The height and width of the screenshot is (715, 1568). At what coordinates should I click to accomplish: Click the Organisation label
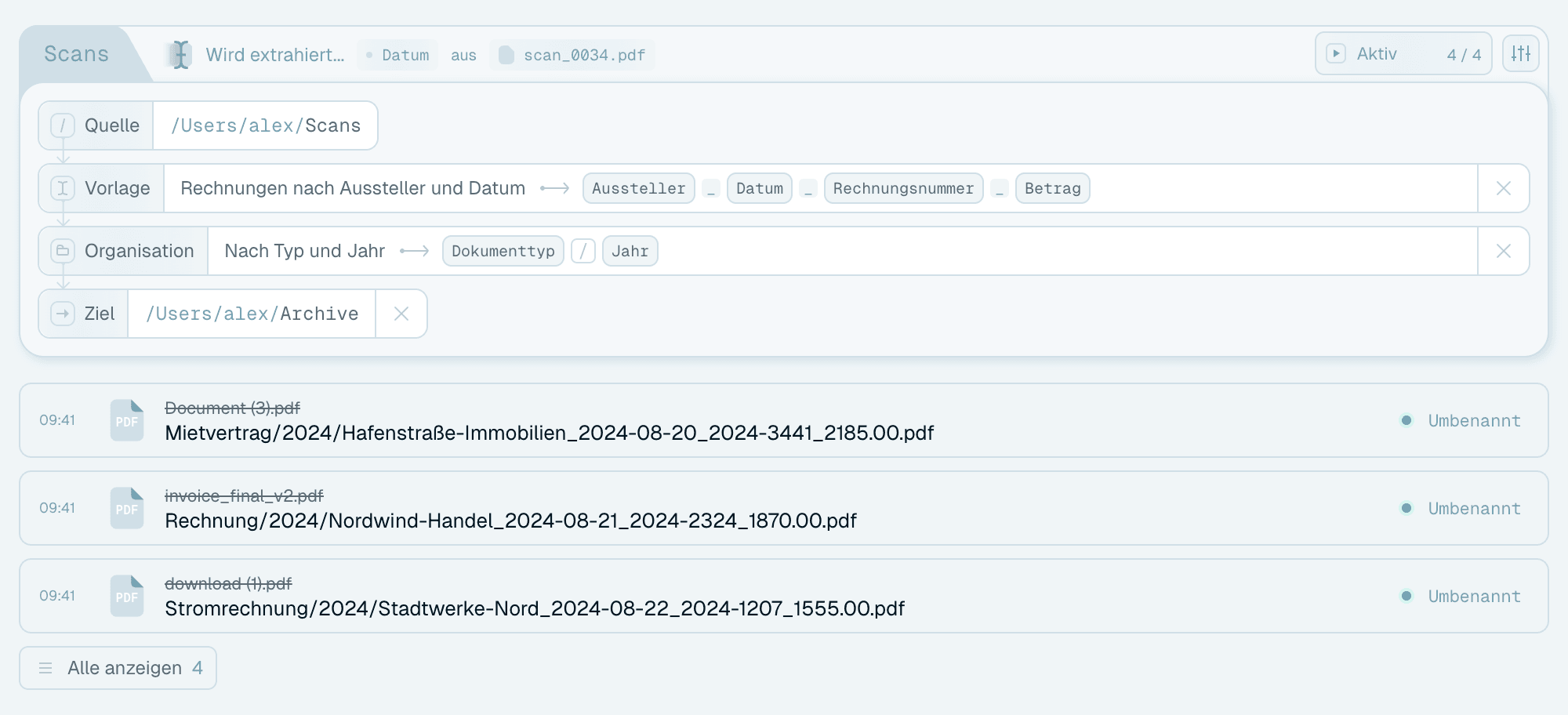tap(140, 251)
